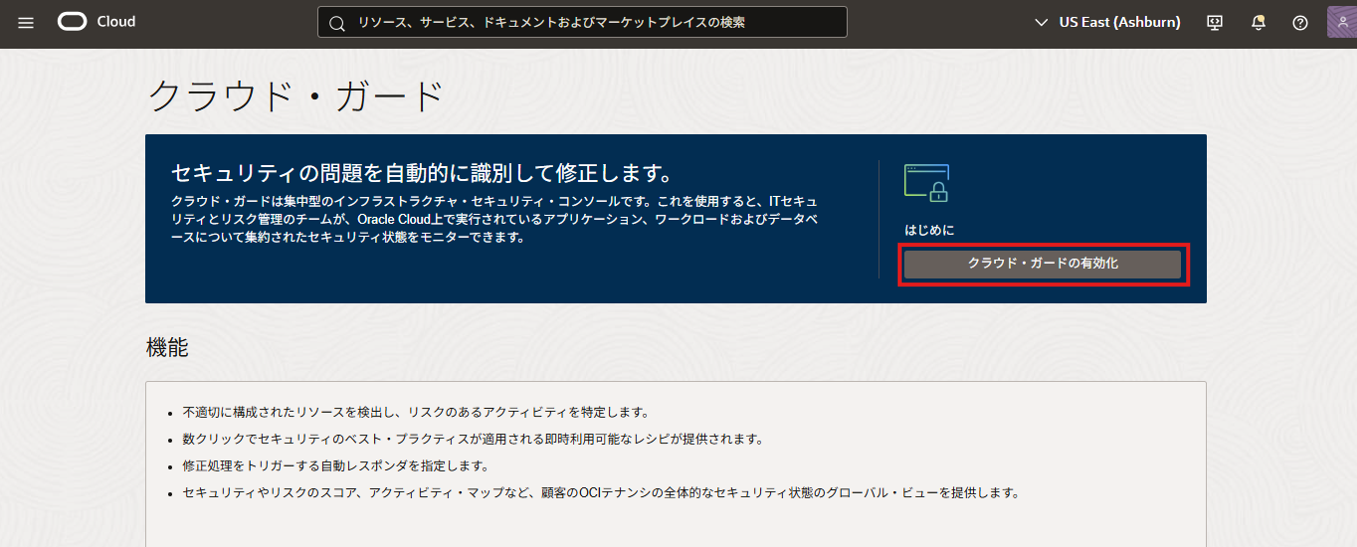Open the hamburger navigation menu
1357x547 pixels.
26,22
